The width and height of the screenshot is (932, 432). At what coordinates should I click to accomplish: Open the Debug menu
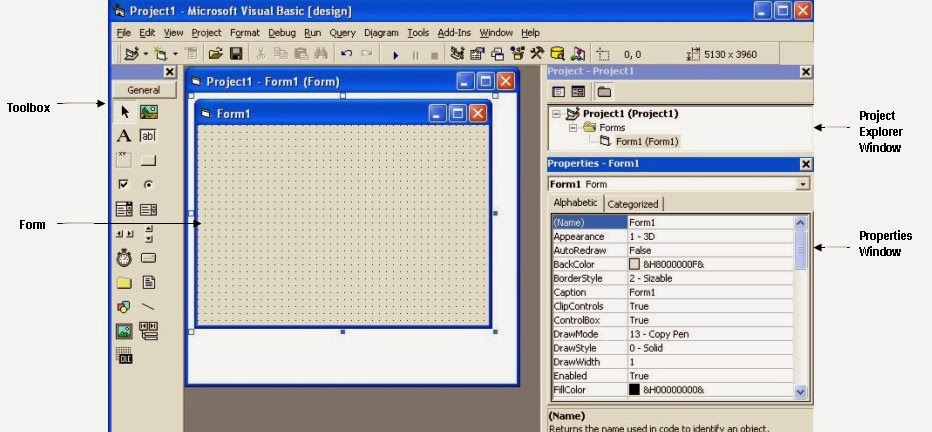pyautogui.click(x=282, y=33)
